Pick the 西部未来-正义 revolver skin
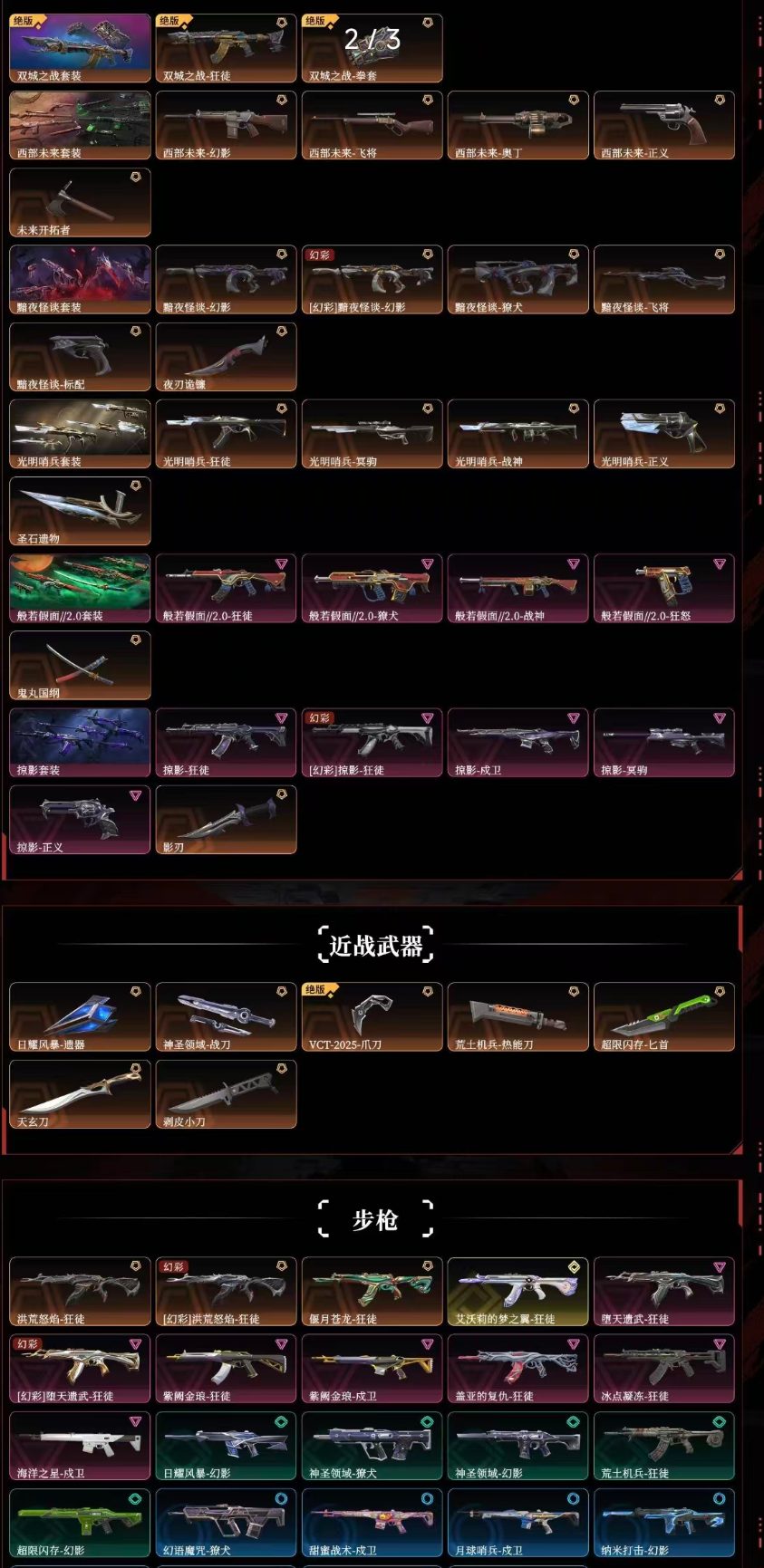Screen dimensions: 764x1568 click(663, 125)
